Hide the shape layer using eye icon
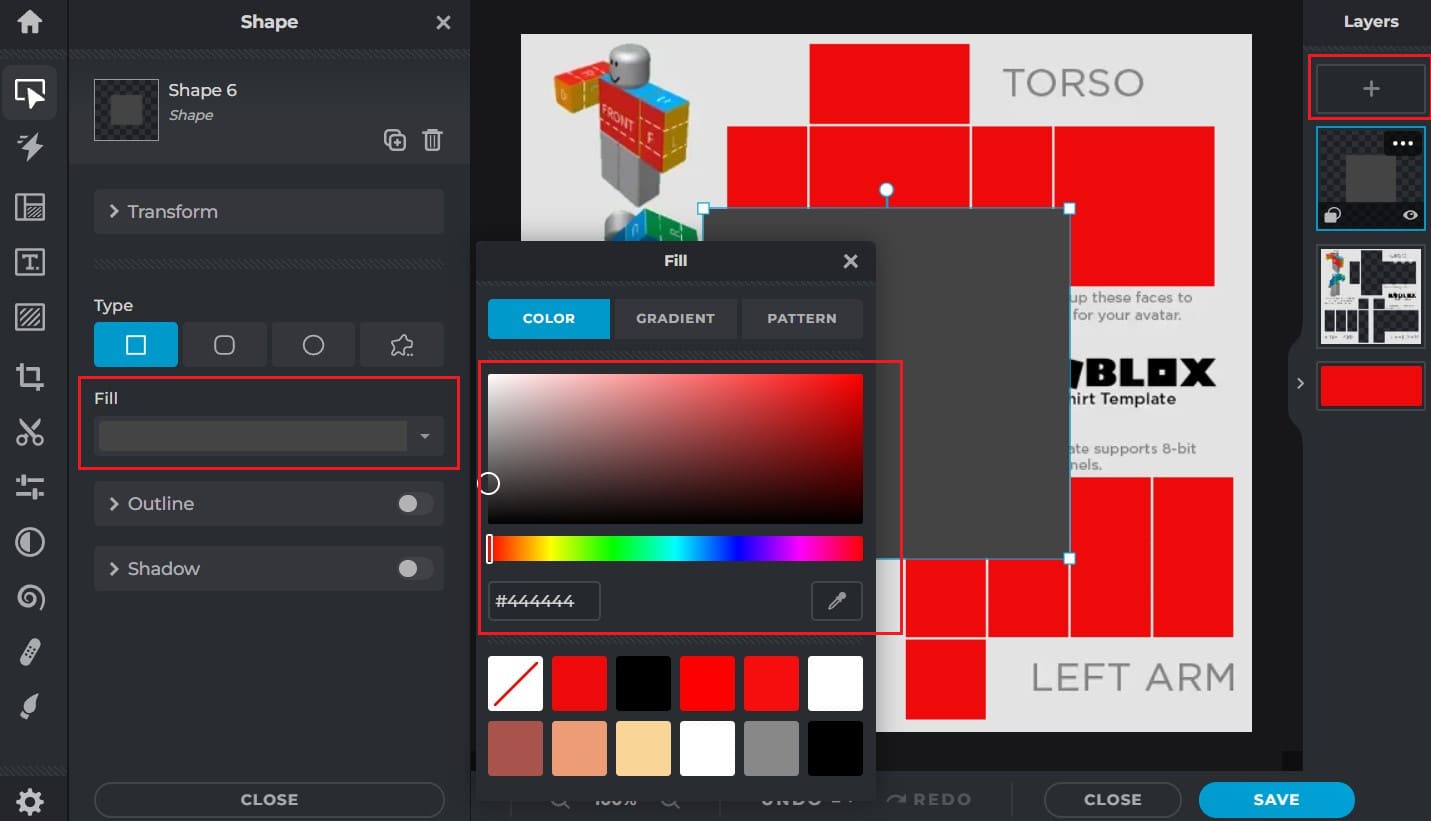This screenshot has height=821, width=1431. click(x=1410, y=215)
